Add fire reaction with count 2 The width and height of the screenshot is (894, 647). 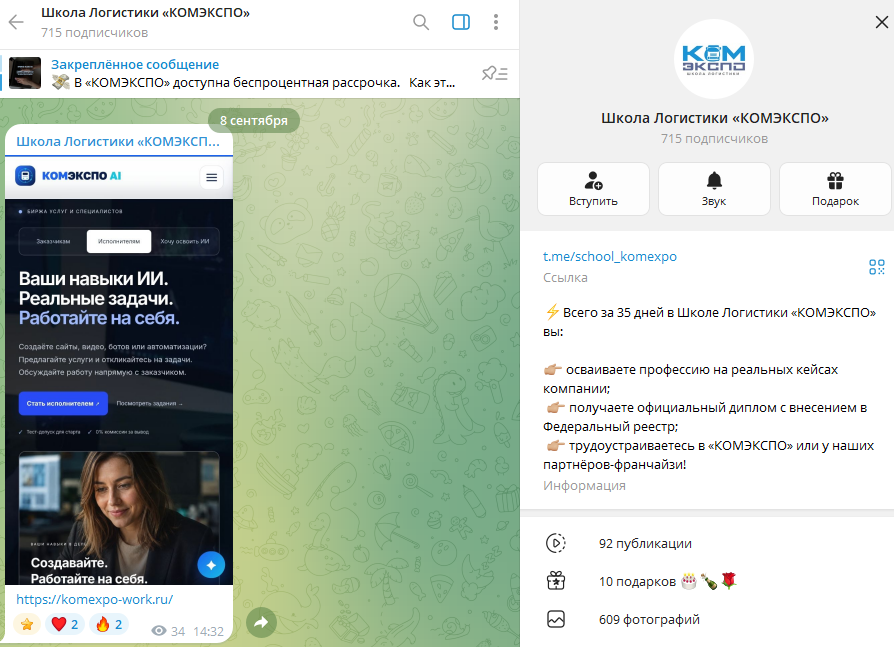pos(109,624)
